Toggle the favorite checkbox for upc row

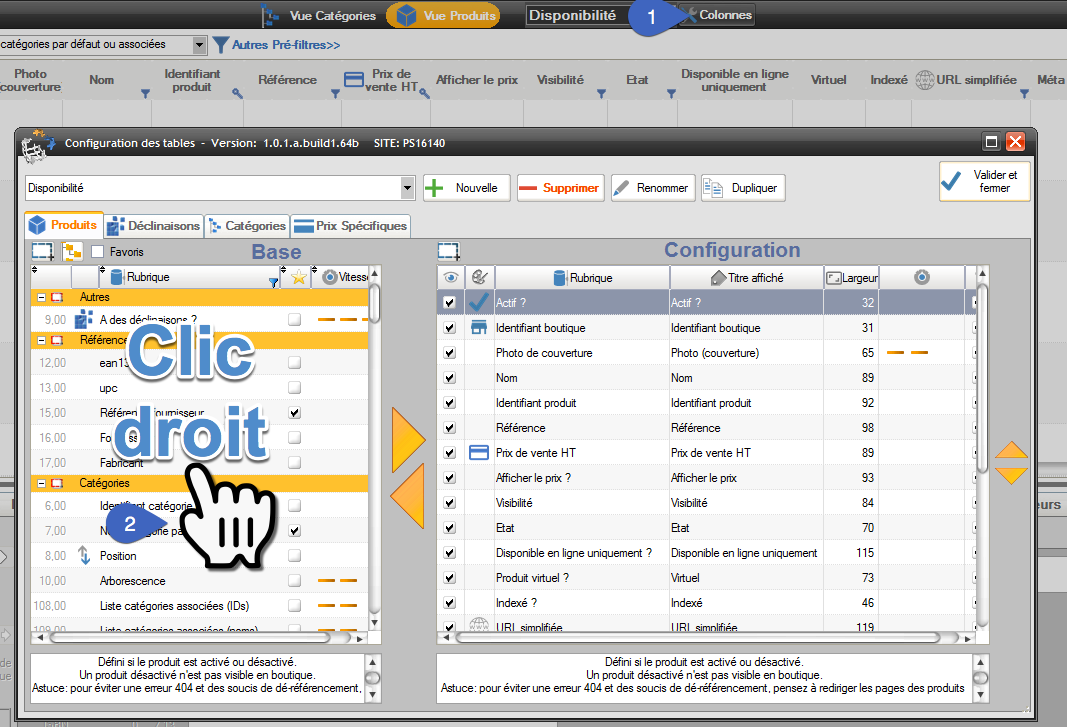294,388
